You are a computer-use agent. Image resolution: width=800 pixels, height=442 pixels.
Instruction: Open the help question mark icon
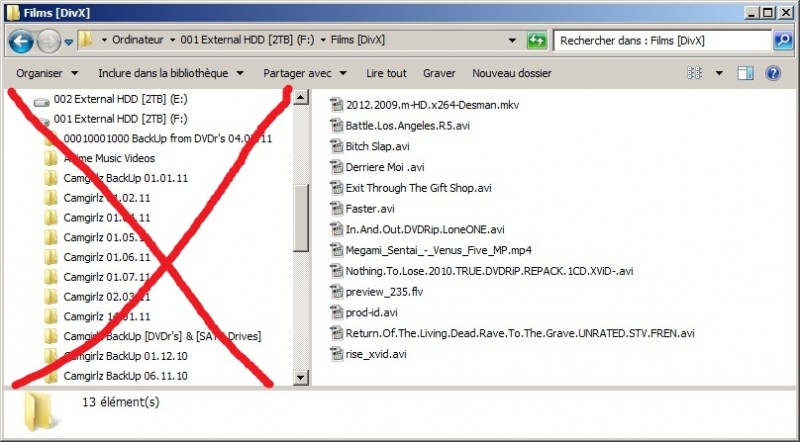pyautogui.click(x=773, y=73)
